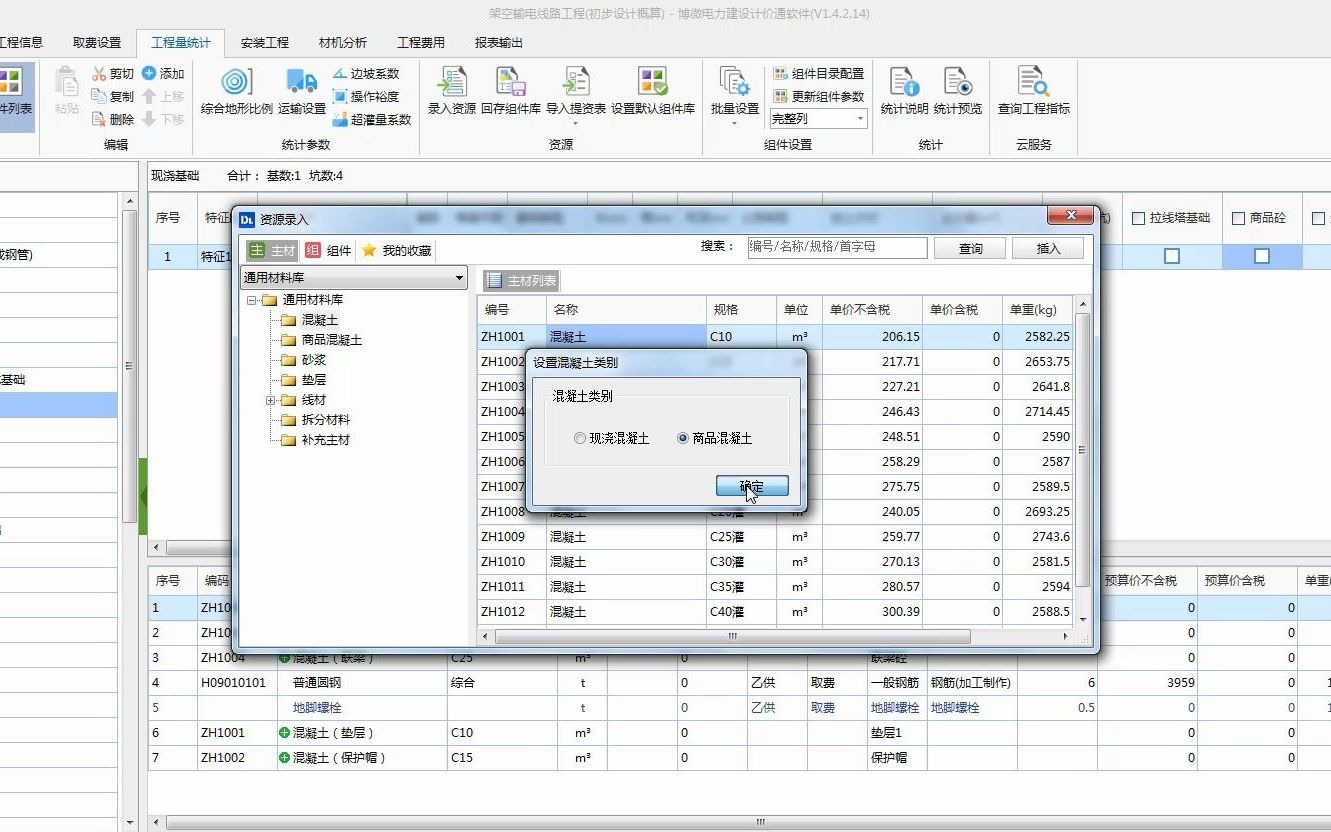1331x832 pixels.
Task: Select row ZH1012 in material list
Action: (x=776, y=612)
